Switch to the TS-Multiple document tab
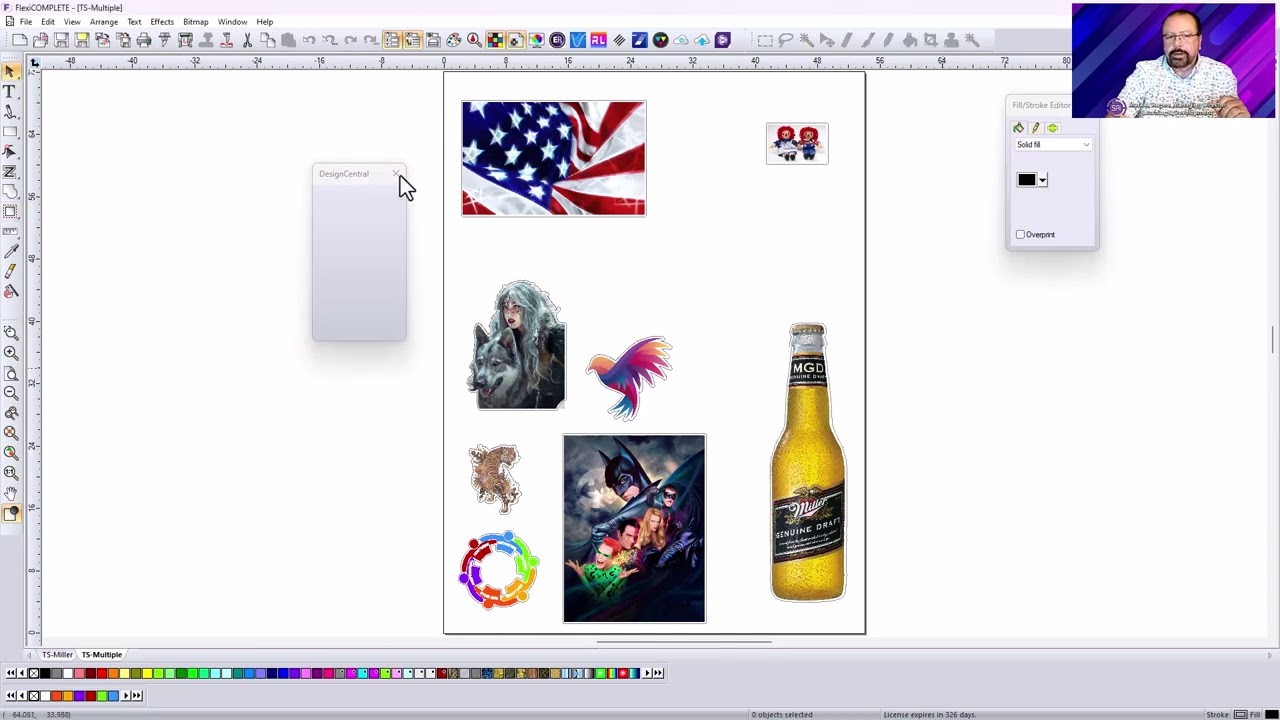The image size is (1280, 720). click(x=102, y=655)
